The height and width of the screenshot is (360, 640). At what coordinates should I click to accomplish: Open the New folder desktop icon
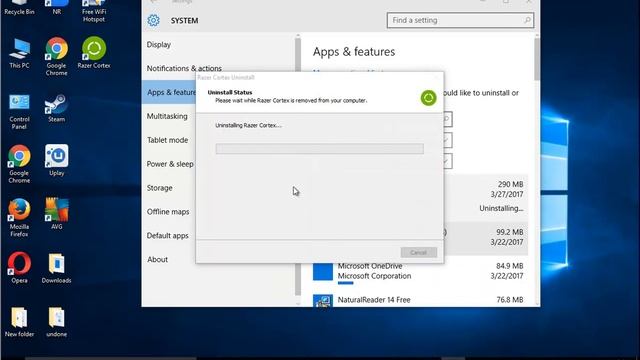tap(19, 322)
